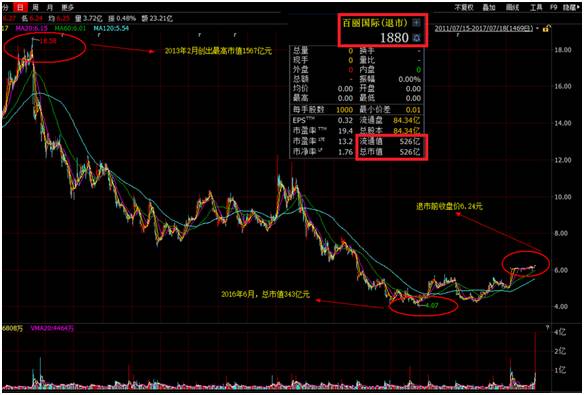This screenshot has width=584, height=395.
Task: Click the 叠加 overlay button
Action: [489, 7]
